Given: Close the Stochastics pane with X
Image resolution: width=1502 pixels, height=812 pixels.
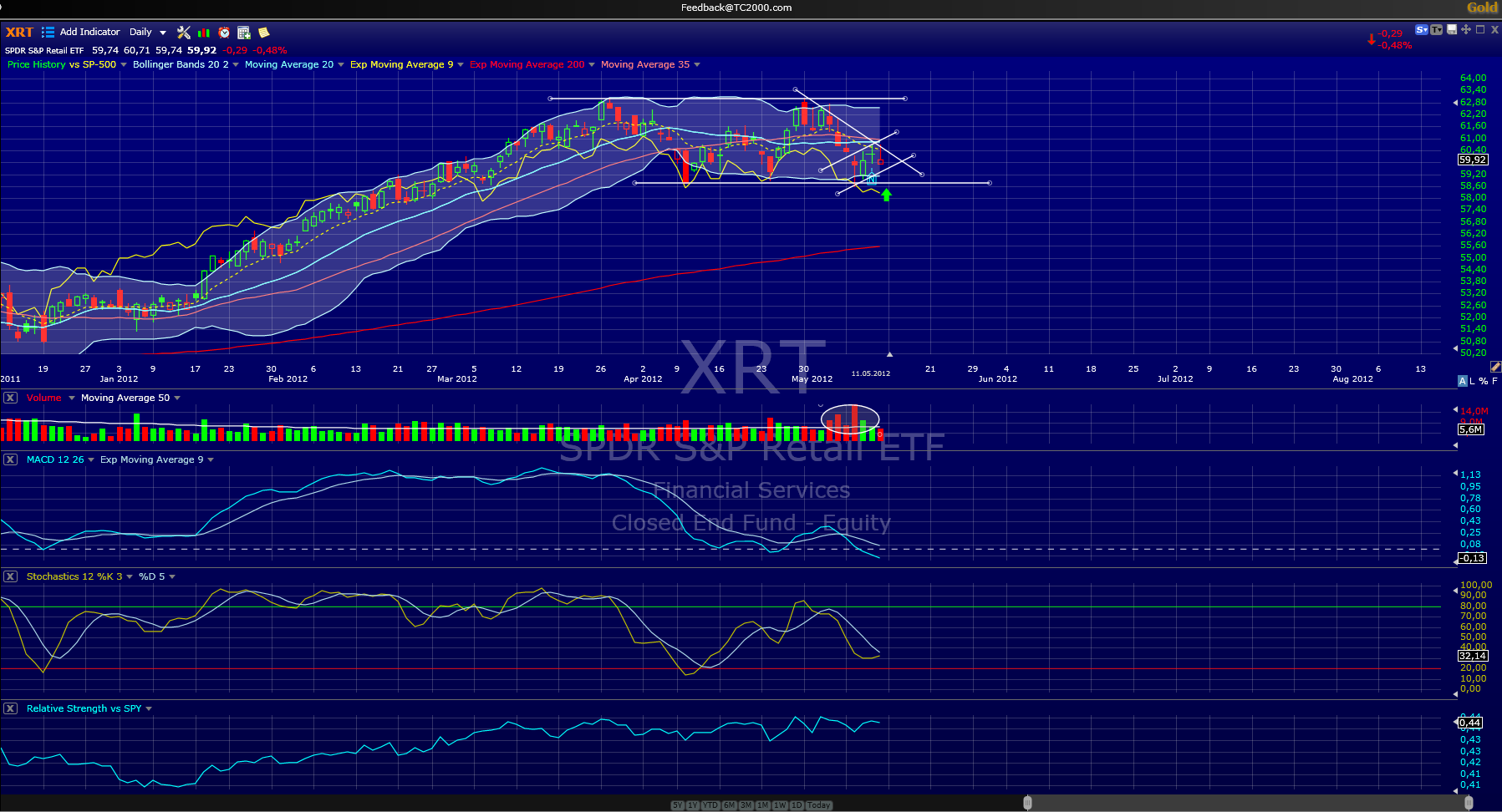Looking at the screenshot, I should click(10, 576).
